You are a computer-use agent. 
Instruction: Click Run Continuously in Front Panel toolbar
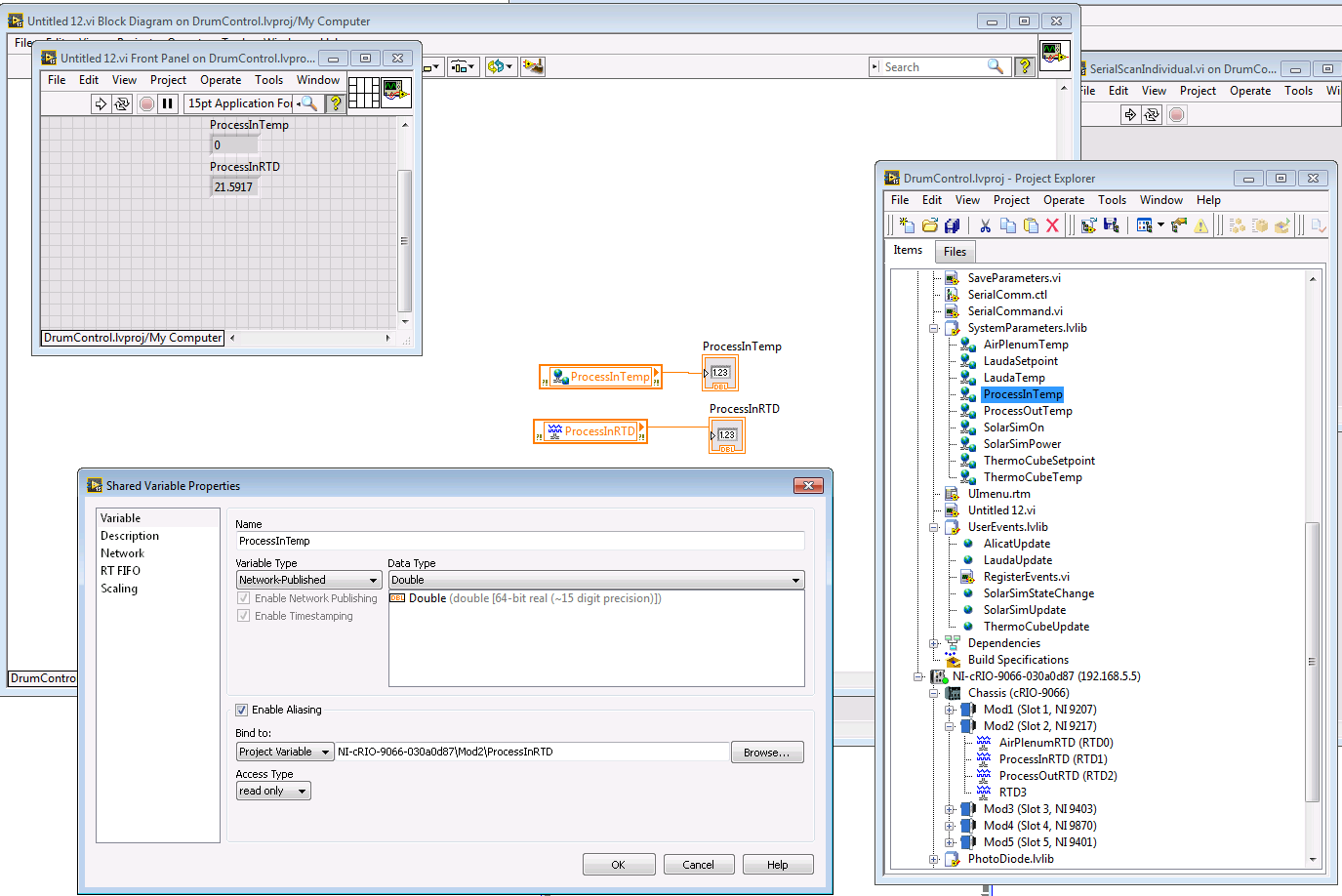(122, 103)
